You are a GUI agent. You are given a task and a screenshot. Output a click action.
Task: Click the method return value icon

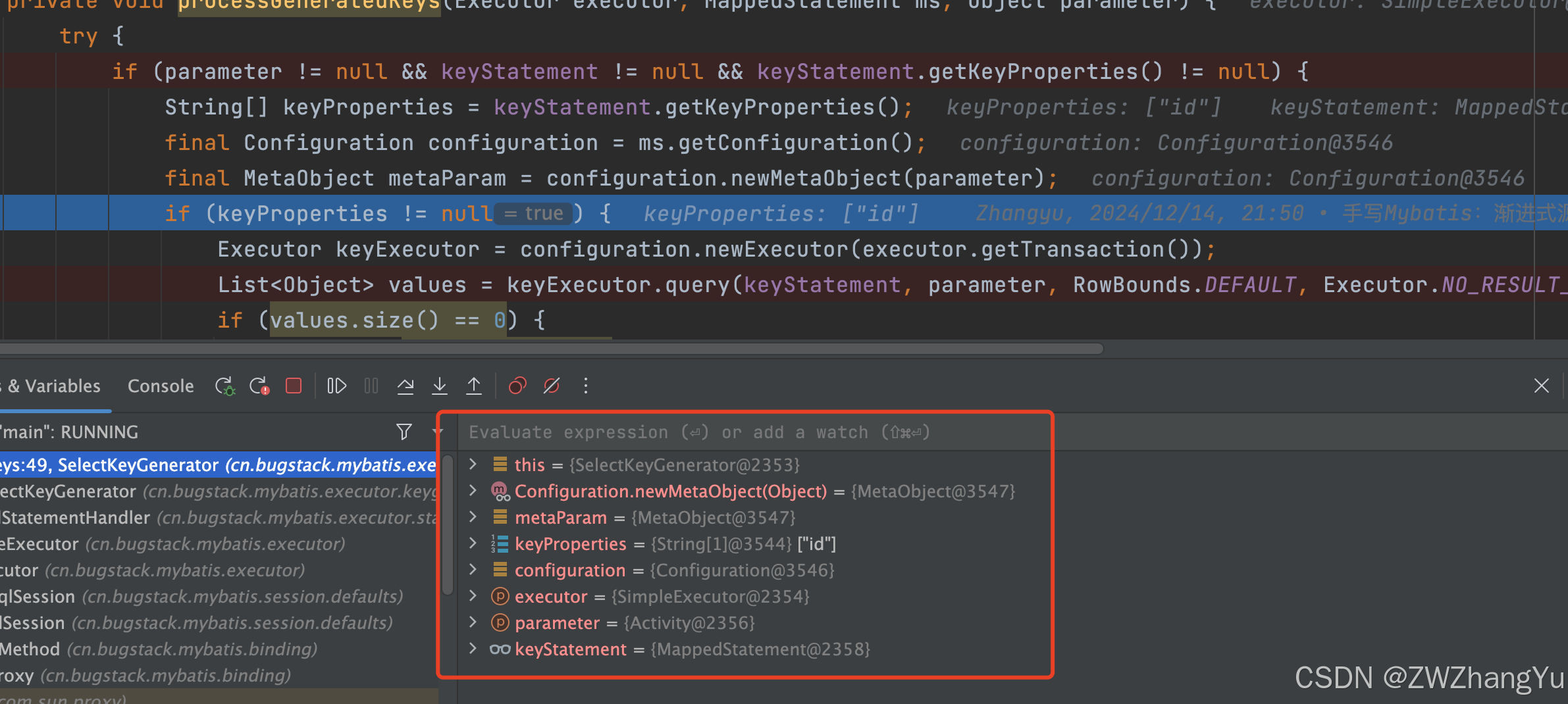tap(500, 491)
